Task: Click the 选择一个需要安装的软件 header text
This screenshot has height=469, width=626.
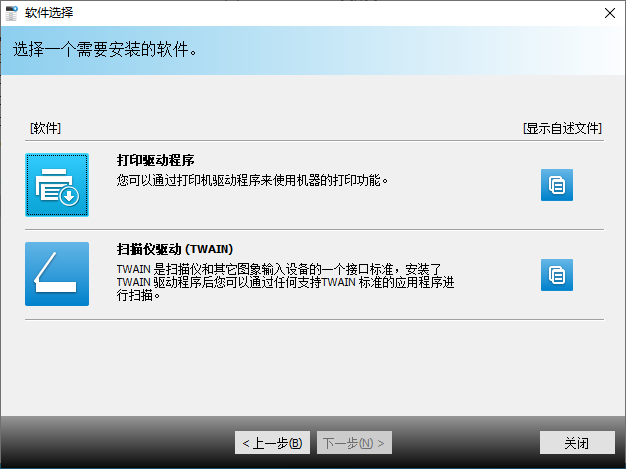Action: [x=105, y=50]
